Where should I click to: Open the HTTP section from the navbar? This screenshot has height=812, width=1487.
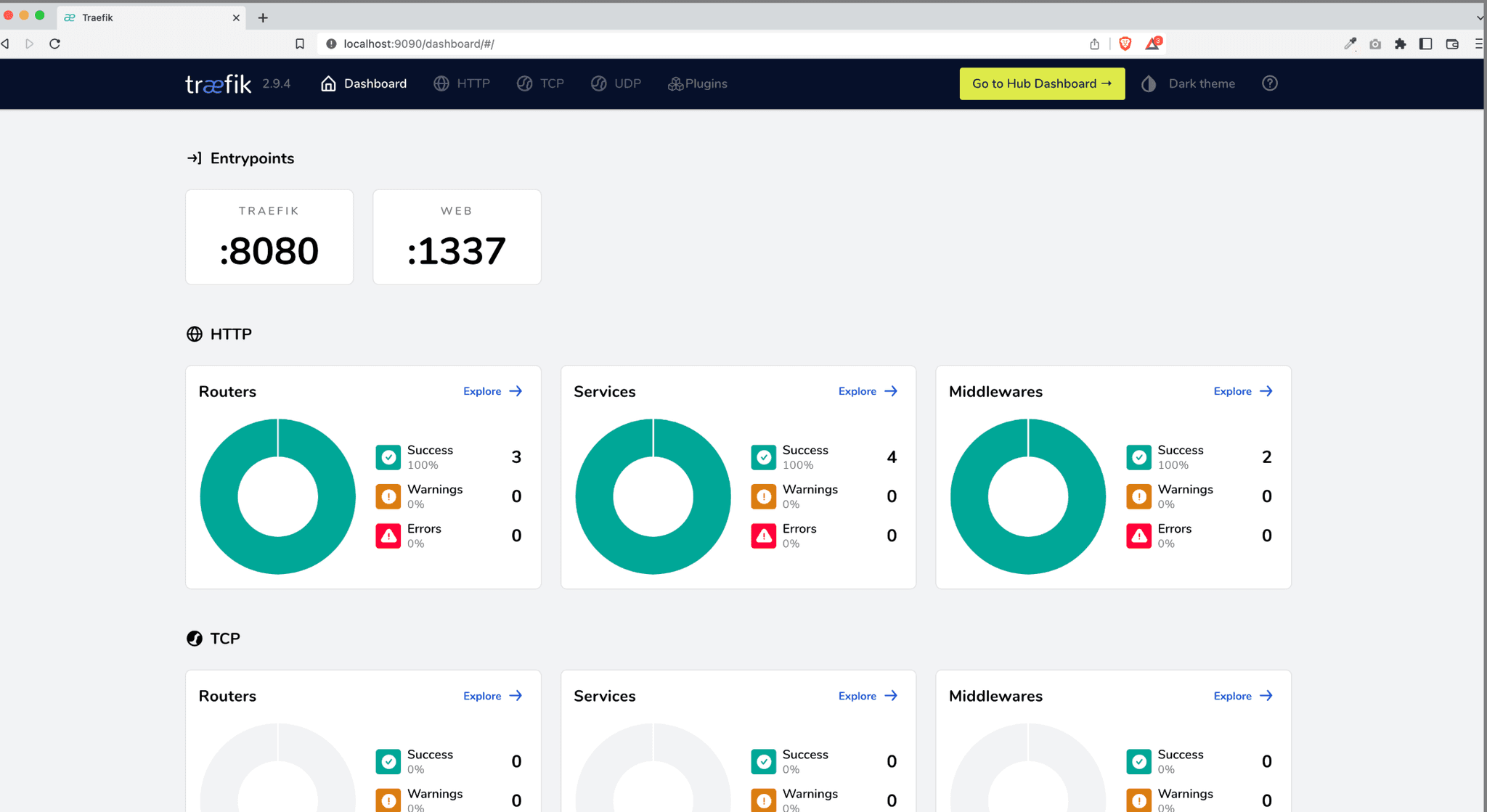tap(462, 83)
